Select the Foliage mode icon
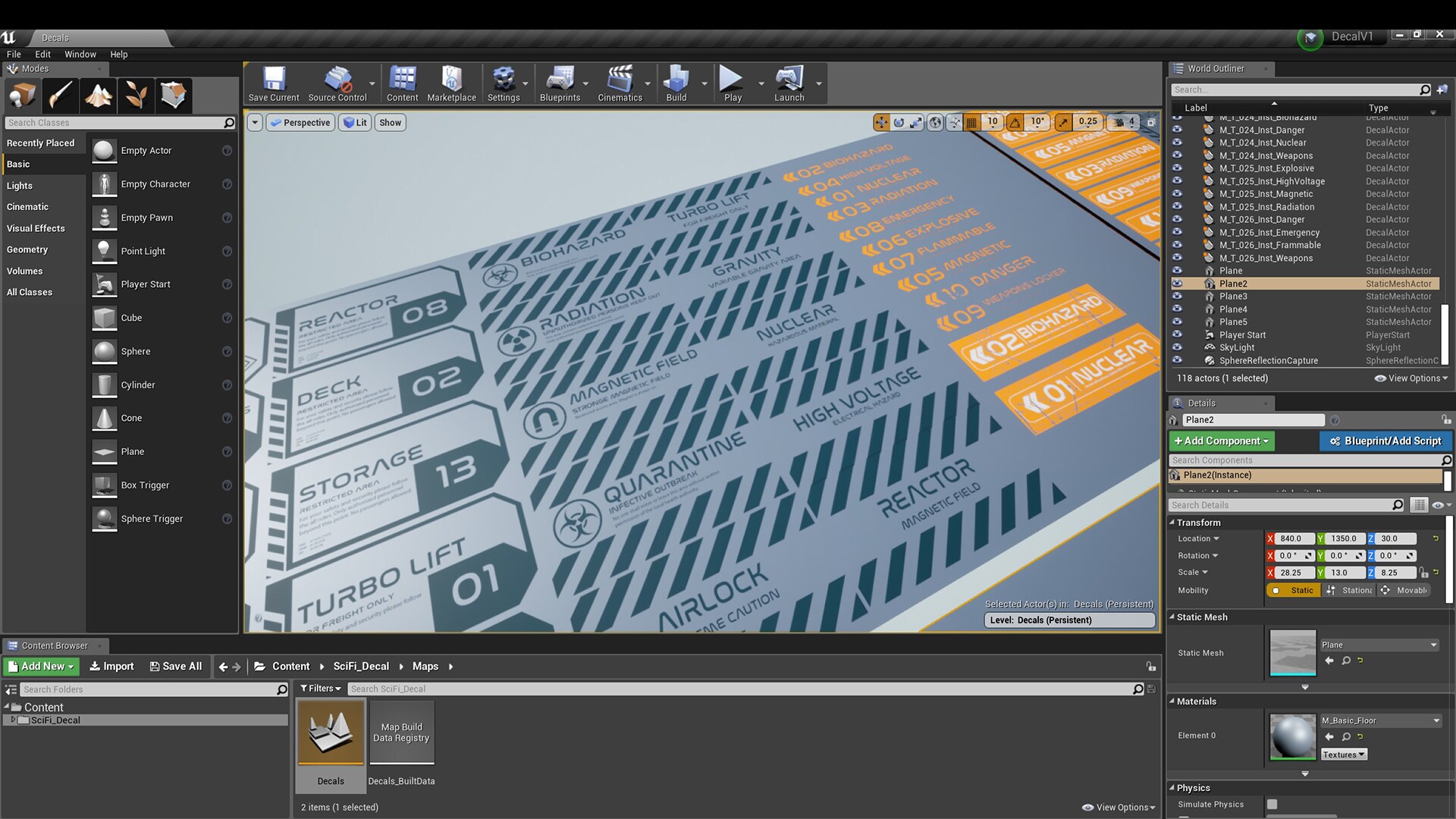Image resolution: width=1456 pixels, height=819 pixels. tap(136, 96)
